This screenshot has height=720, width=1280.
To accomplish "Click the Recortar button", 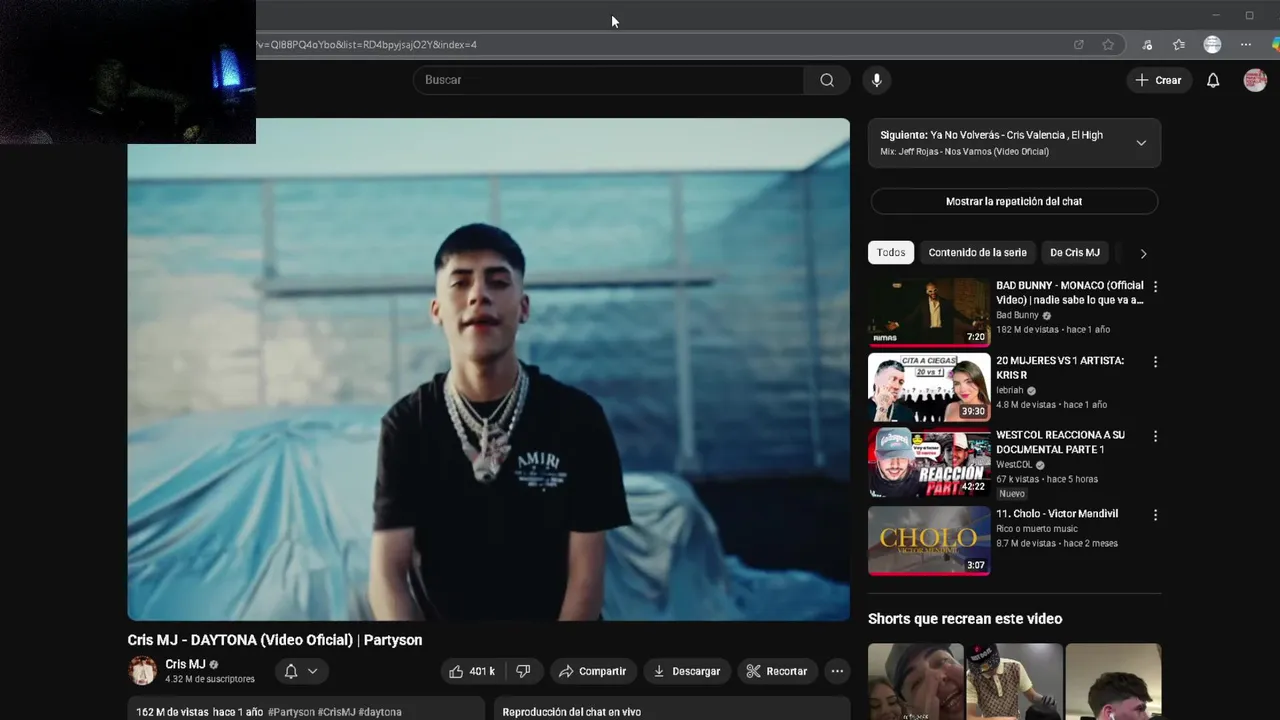I will [x=777, y=671].
